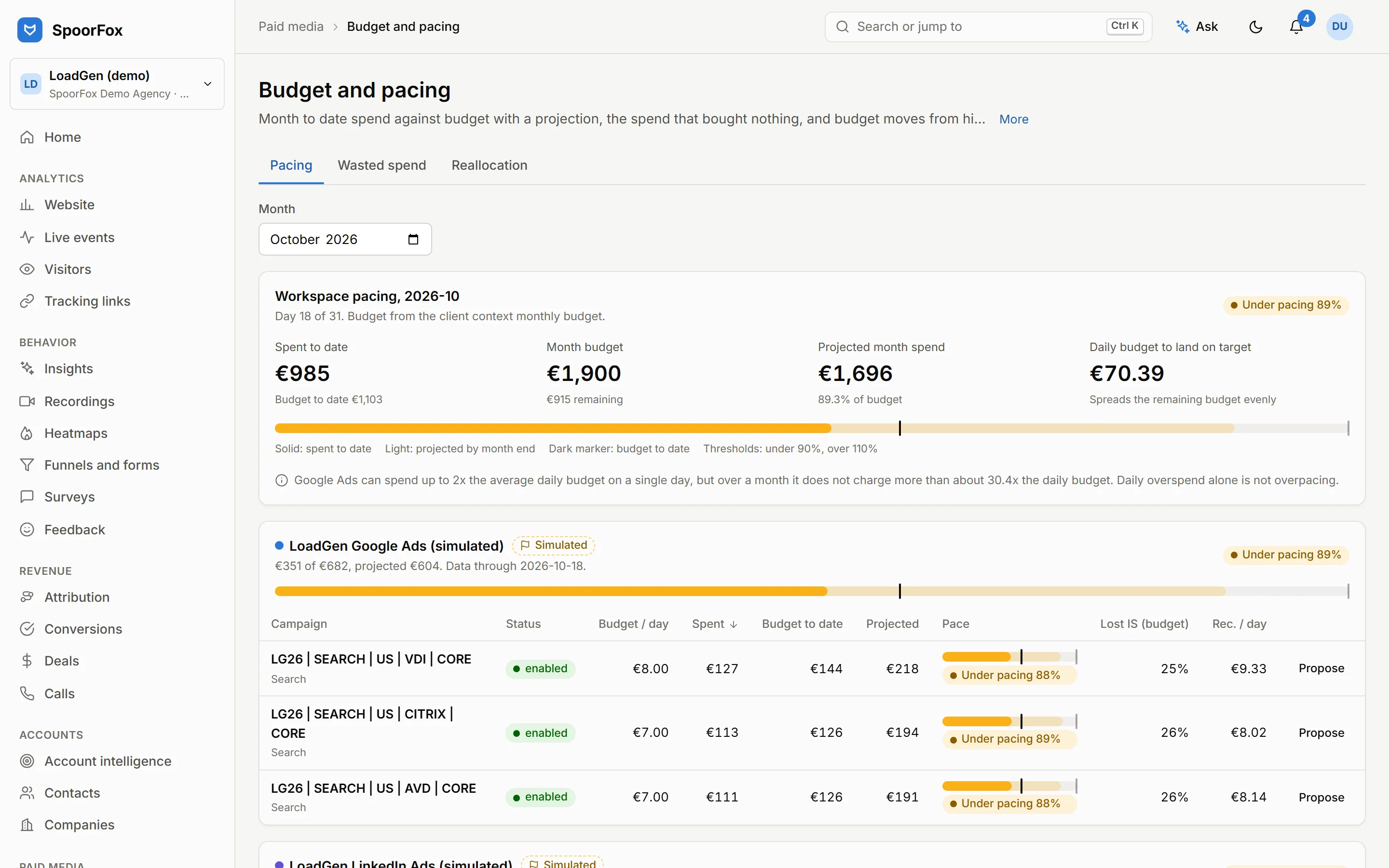Click the Campaign column header
The width and height of the screenshot is (1389, 868).
tap(299, 624)
